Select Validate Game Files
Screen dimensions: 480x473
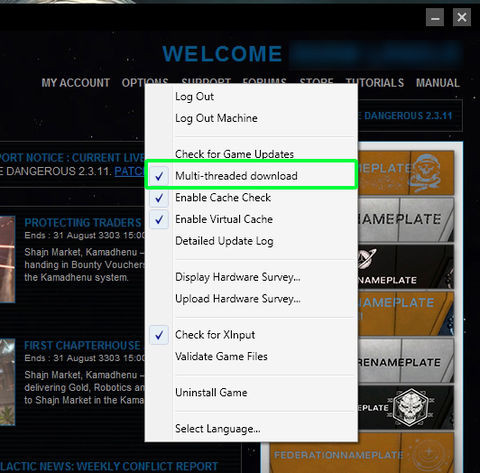(251, 356)
